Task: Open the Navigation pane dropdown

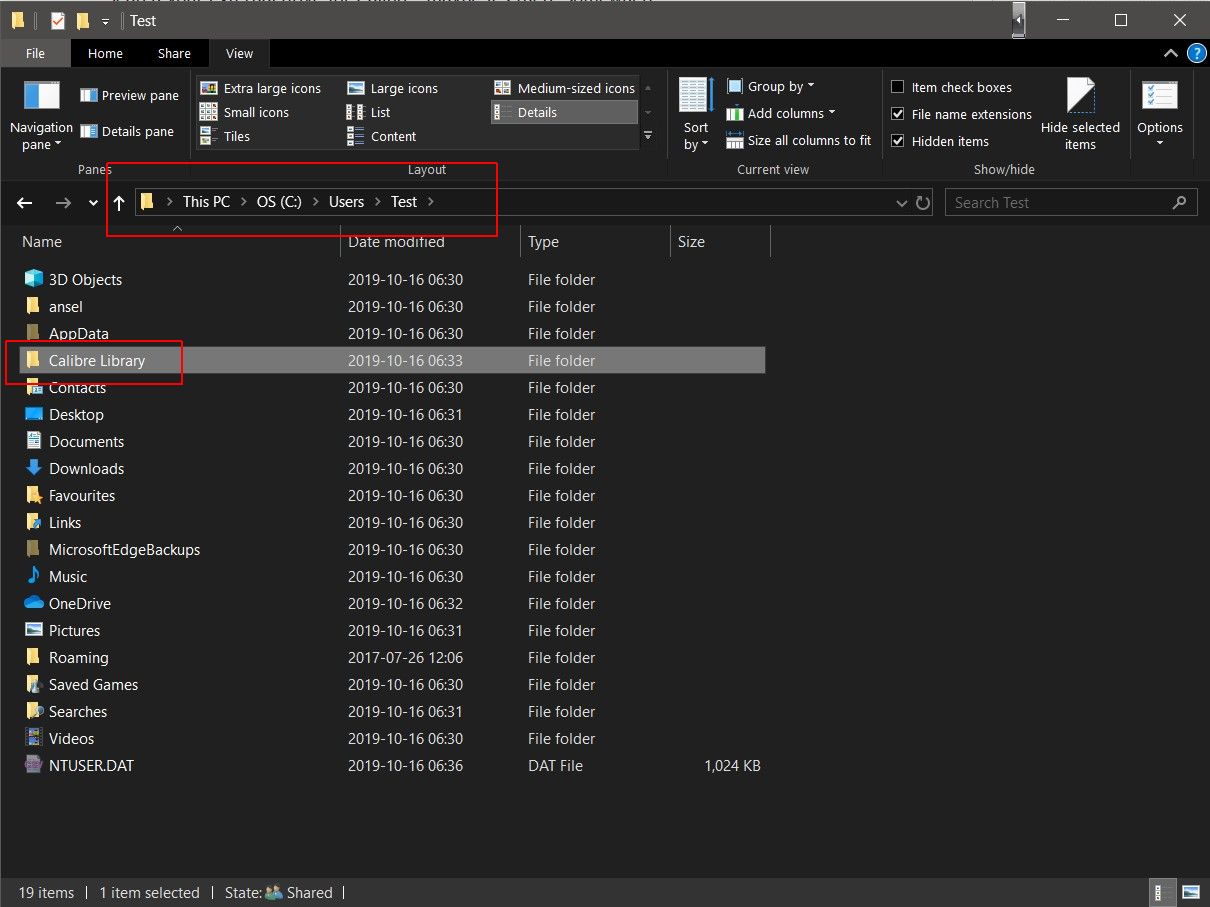Action: point(41,117)
